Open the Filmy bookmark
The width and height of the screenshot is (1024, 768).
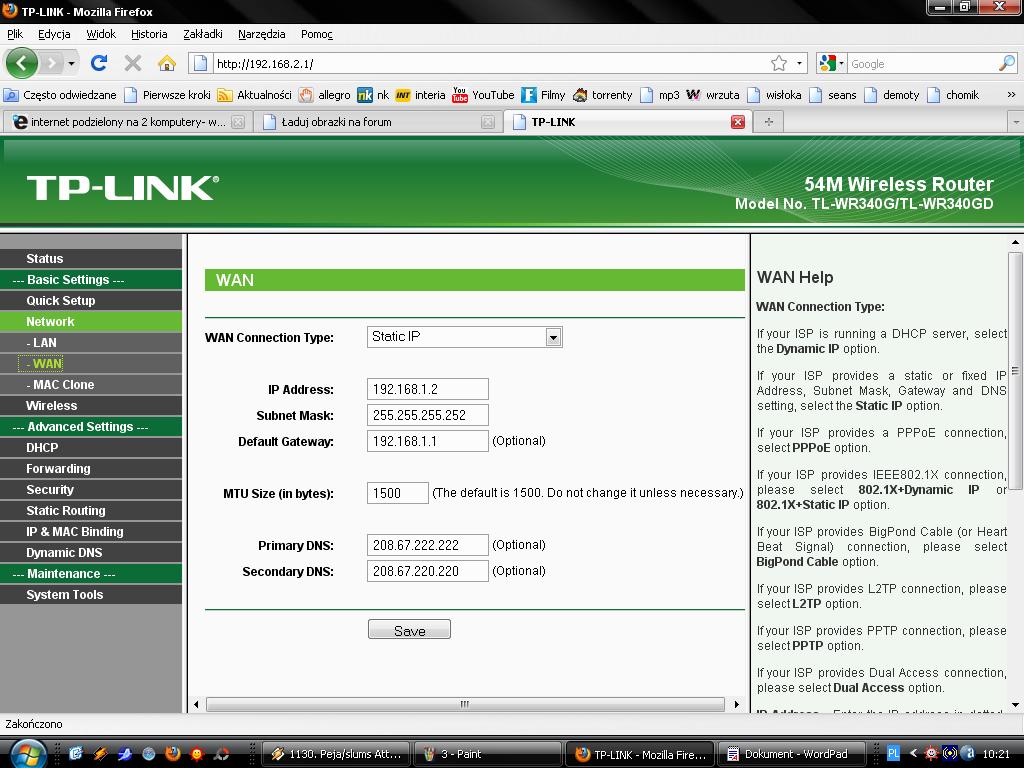click(x=543, y=95)
